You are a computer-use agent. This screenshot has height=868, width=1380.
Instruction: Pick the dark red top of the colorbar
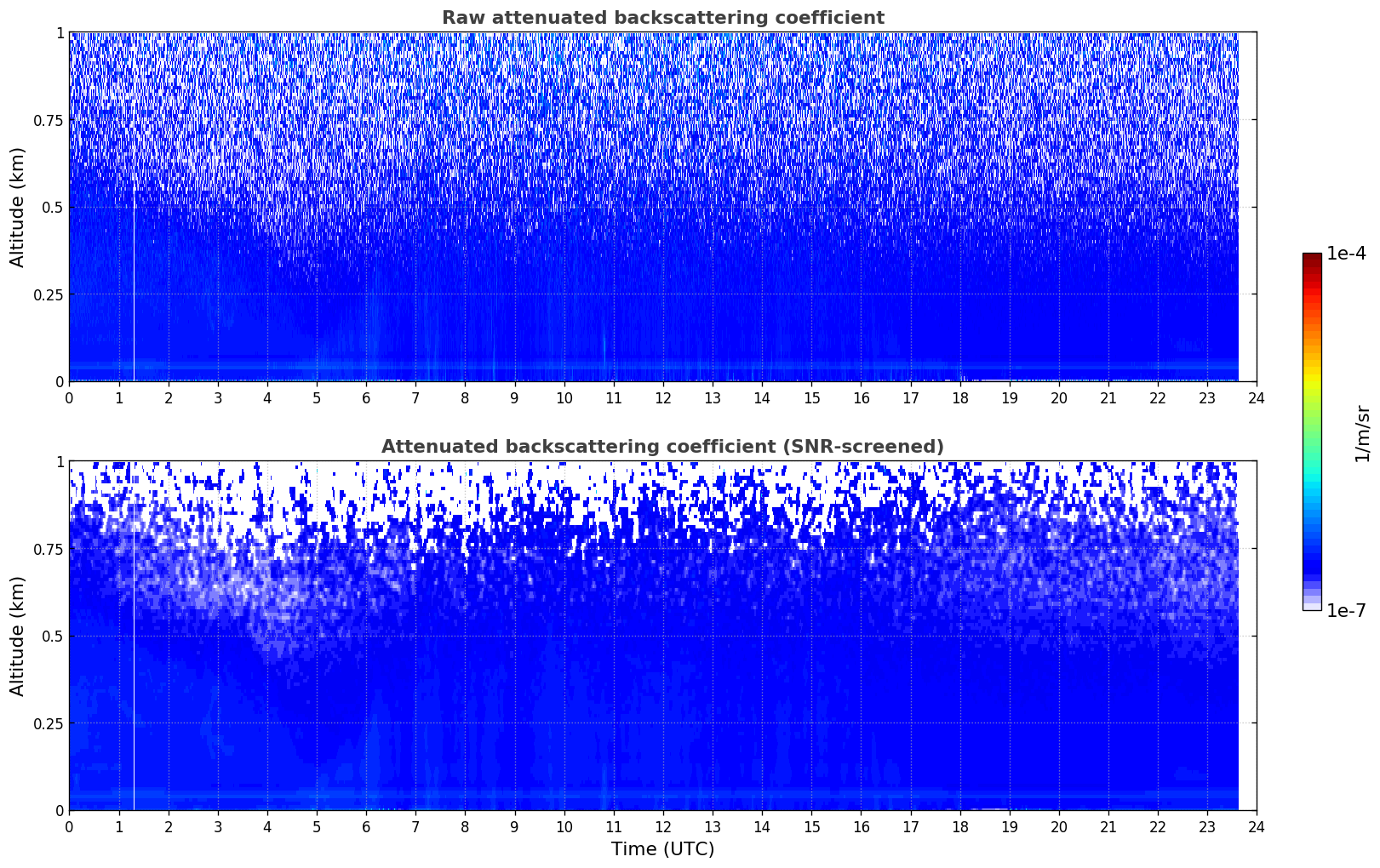click(x=1312, y=258)
